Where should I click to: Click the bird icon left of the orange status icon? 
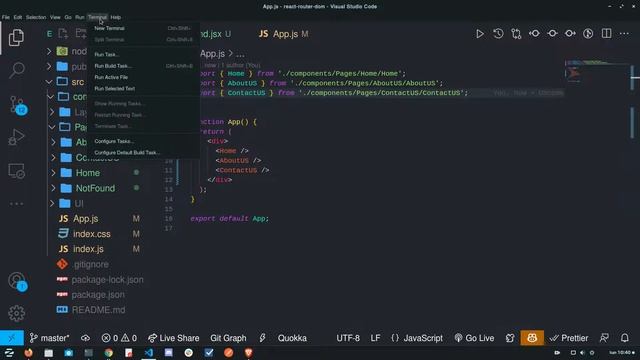[510, 338]
